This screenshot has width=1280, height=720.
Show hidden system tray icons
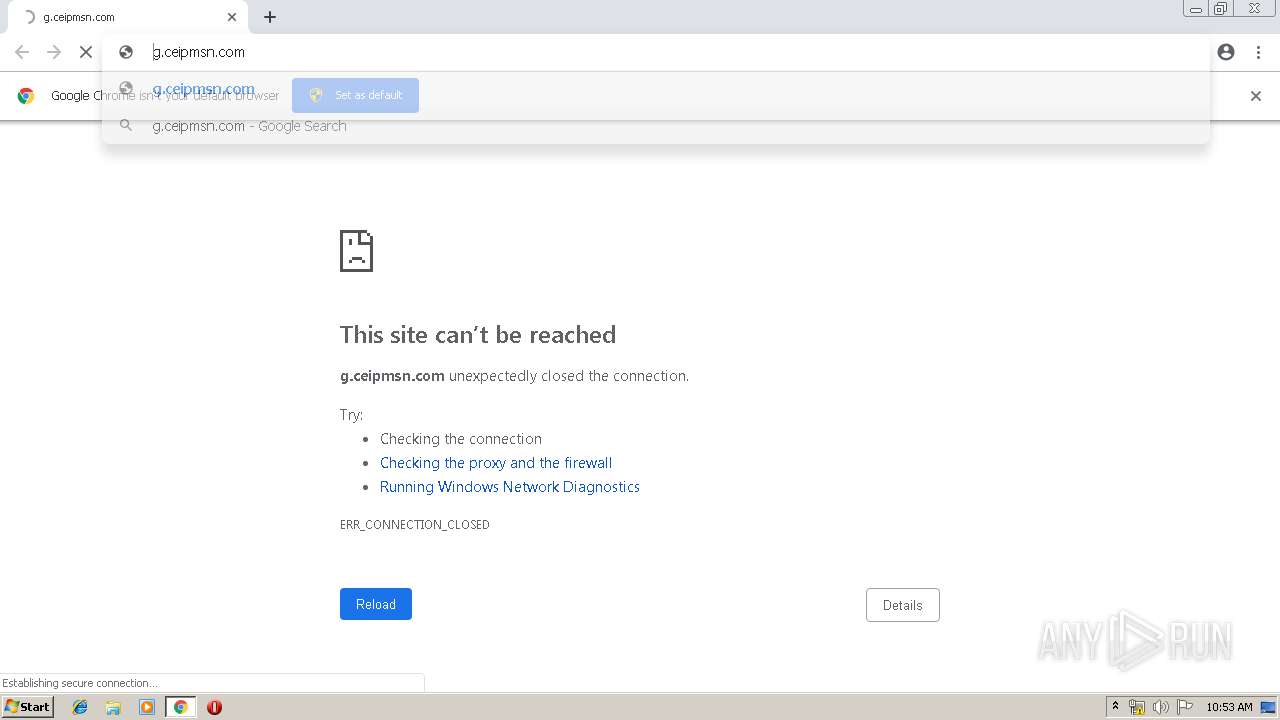click(1115, 707)
